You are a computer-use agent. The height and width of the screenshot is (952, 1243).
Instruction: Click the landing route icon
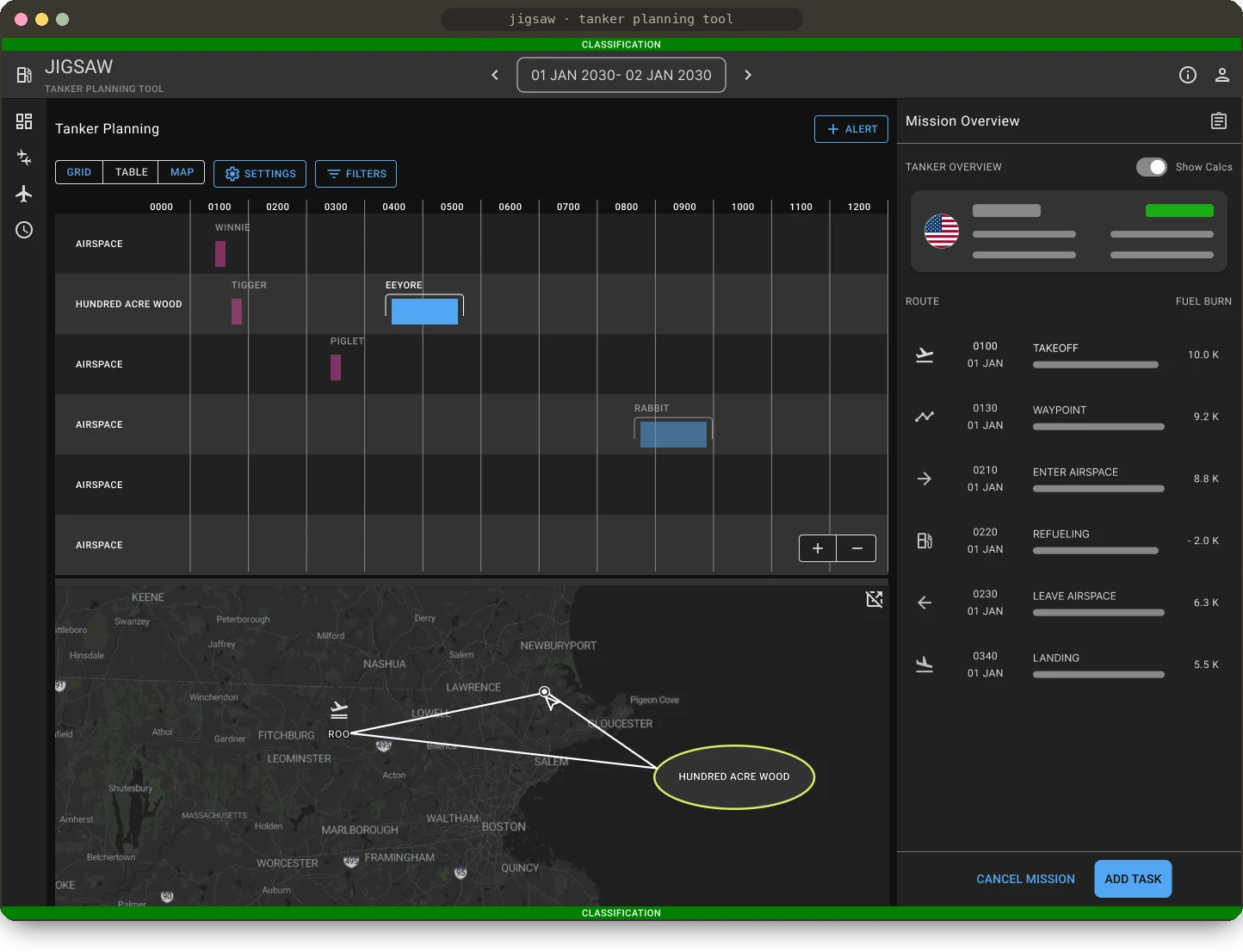click(925, 665)
